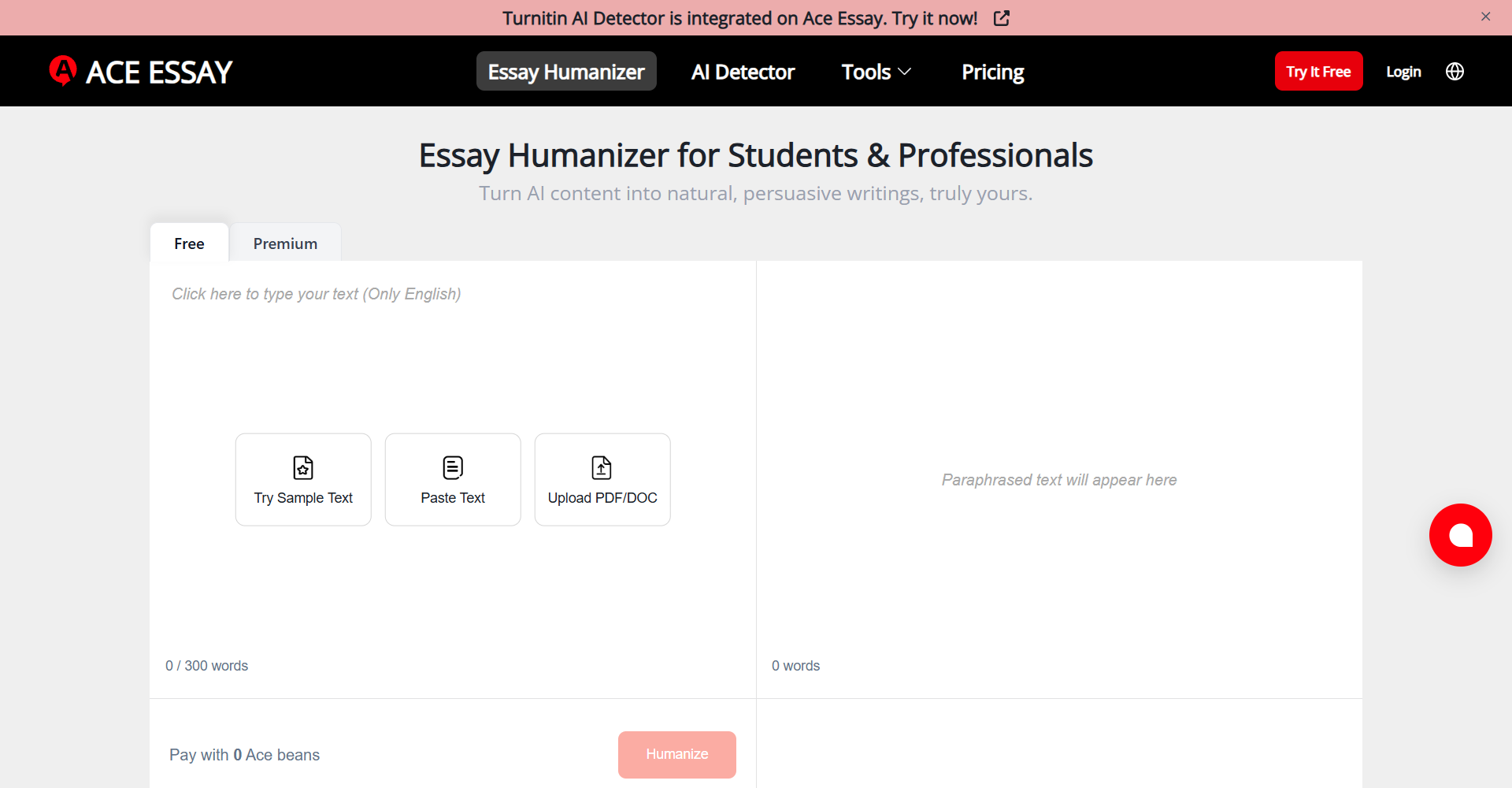1512x788 pixels.
Task: Click the Try It Free button
Action: pyautogui.click(x=1318, y=72)
